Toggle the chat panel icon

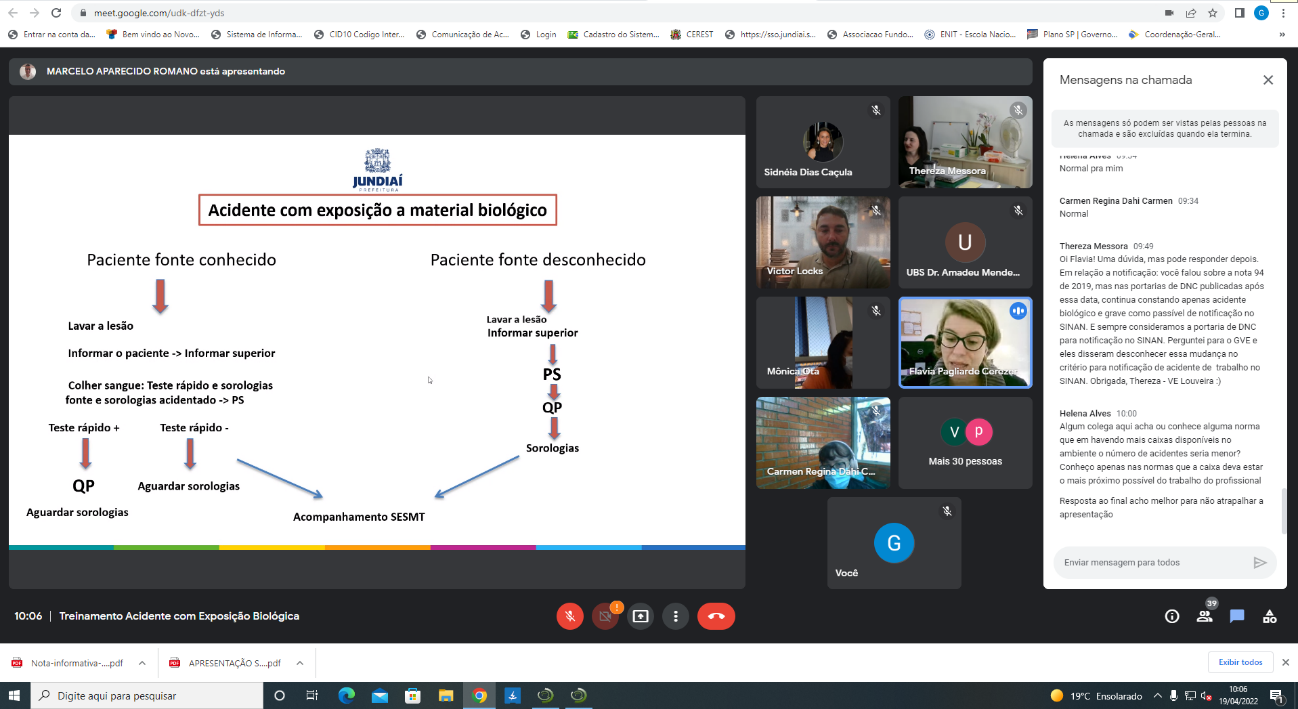1237,617
